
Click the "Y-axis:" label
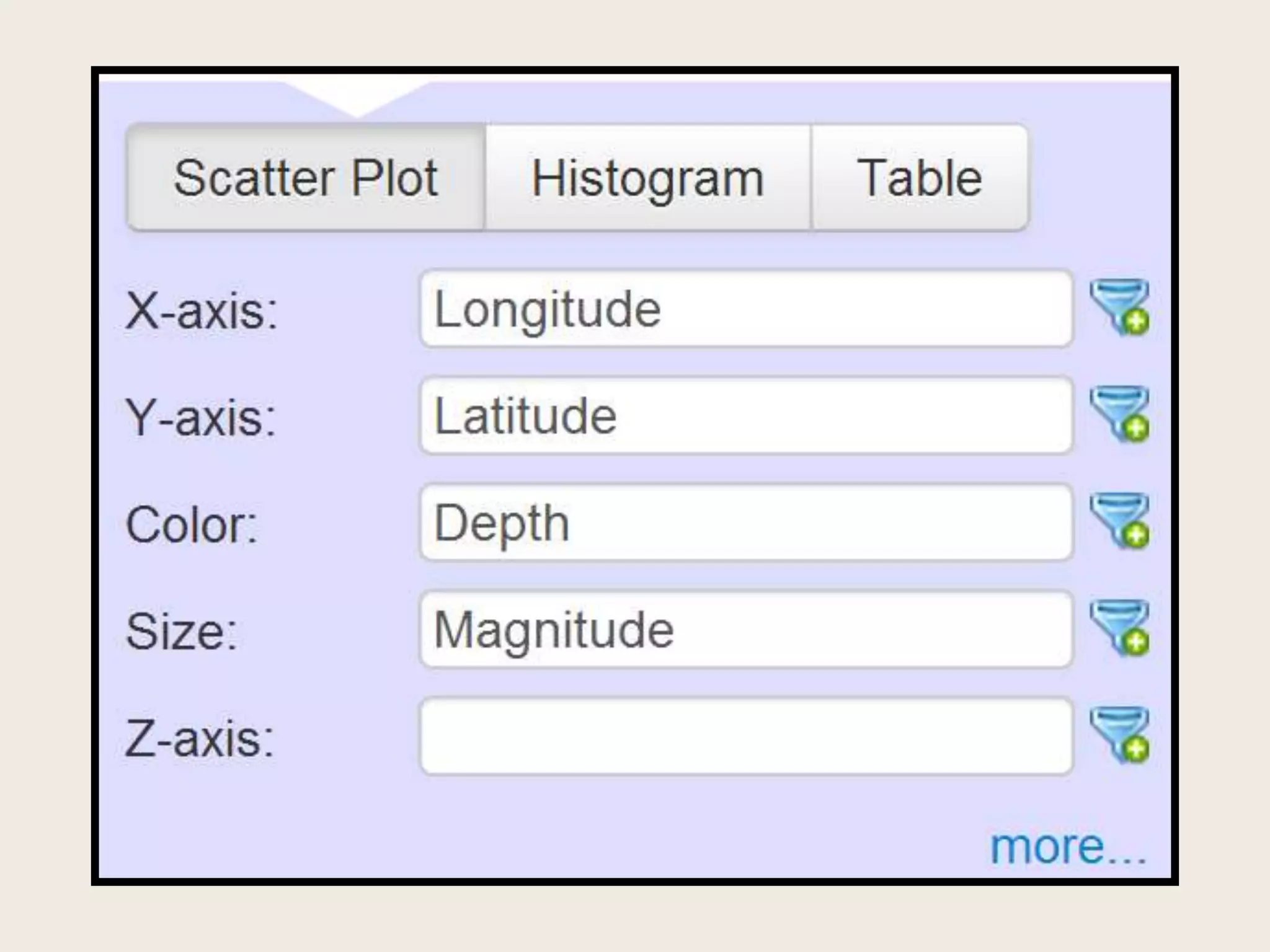(201, 418)
